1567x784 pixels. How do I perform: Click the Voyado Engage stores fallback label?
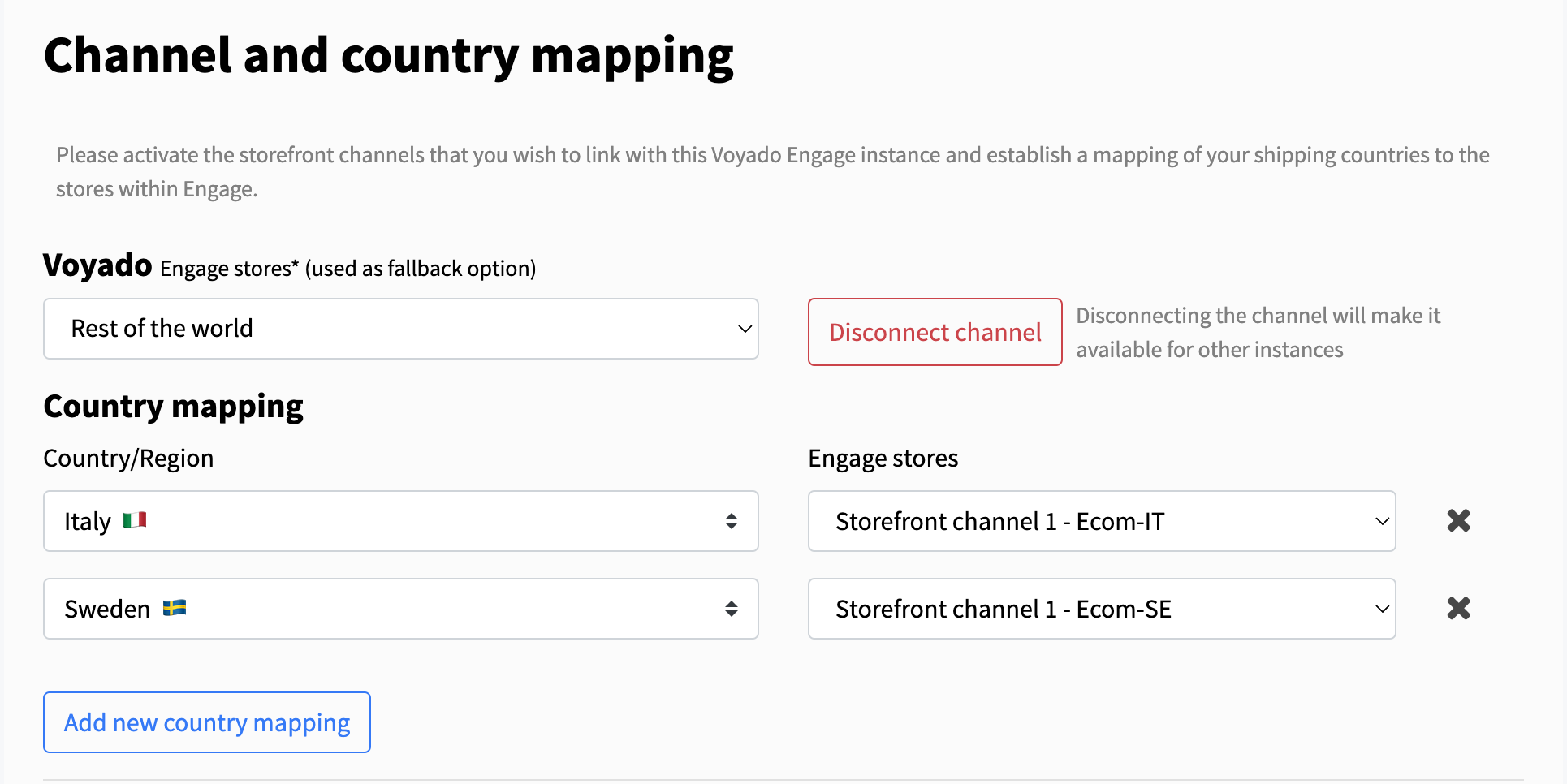coord(290,266)
